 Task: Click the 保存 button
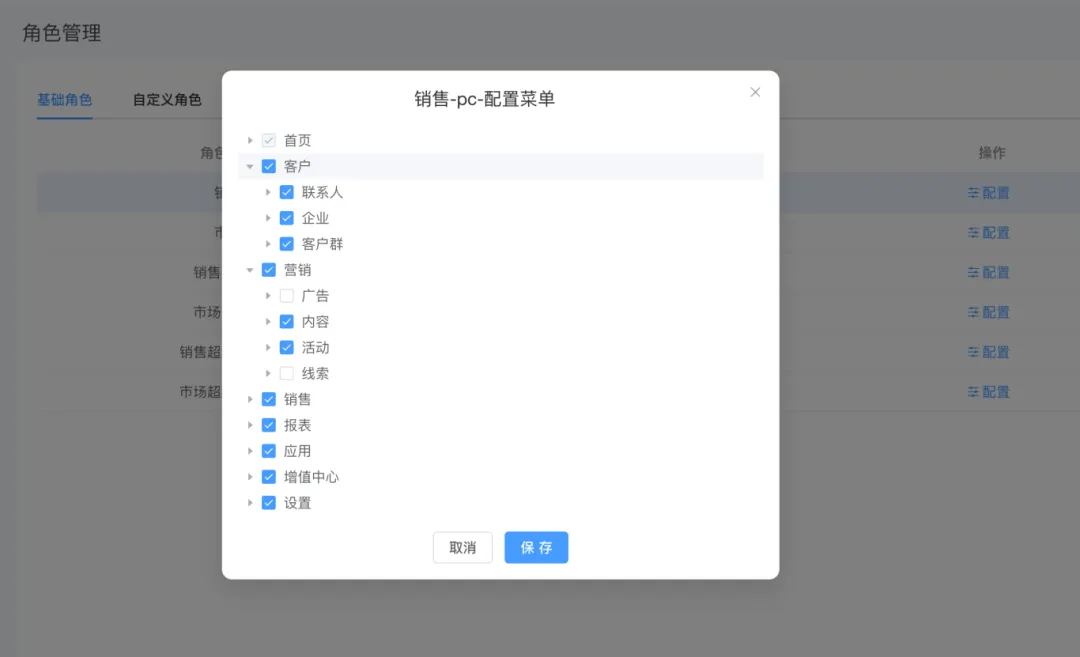tap(536, 548)
